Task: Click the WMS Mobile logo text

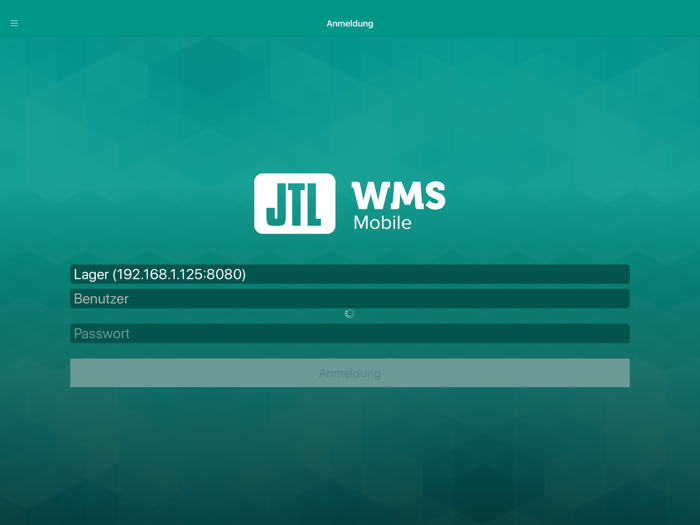Action: 398,205
